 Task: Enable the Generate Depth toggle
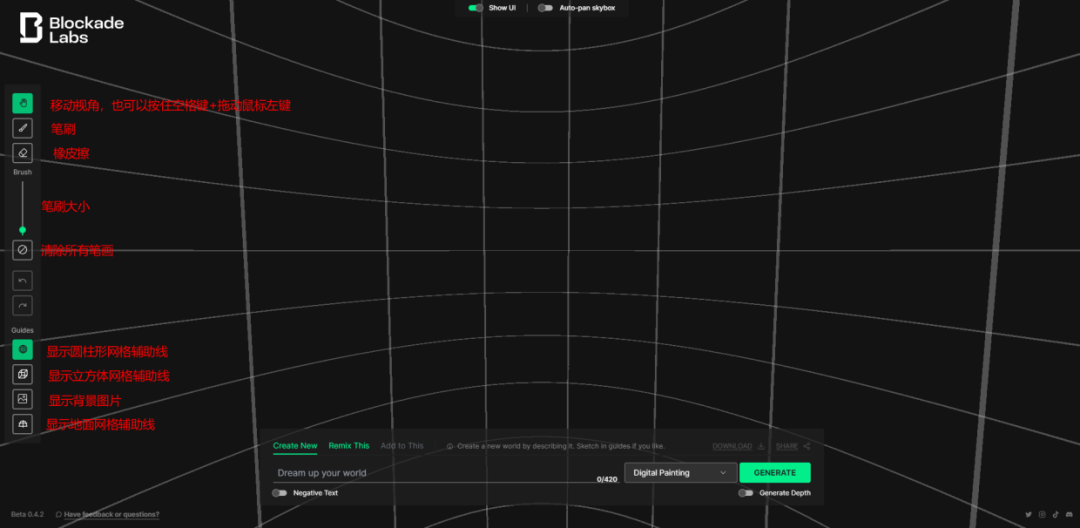click(x=745, y=493)
